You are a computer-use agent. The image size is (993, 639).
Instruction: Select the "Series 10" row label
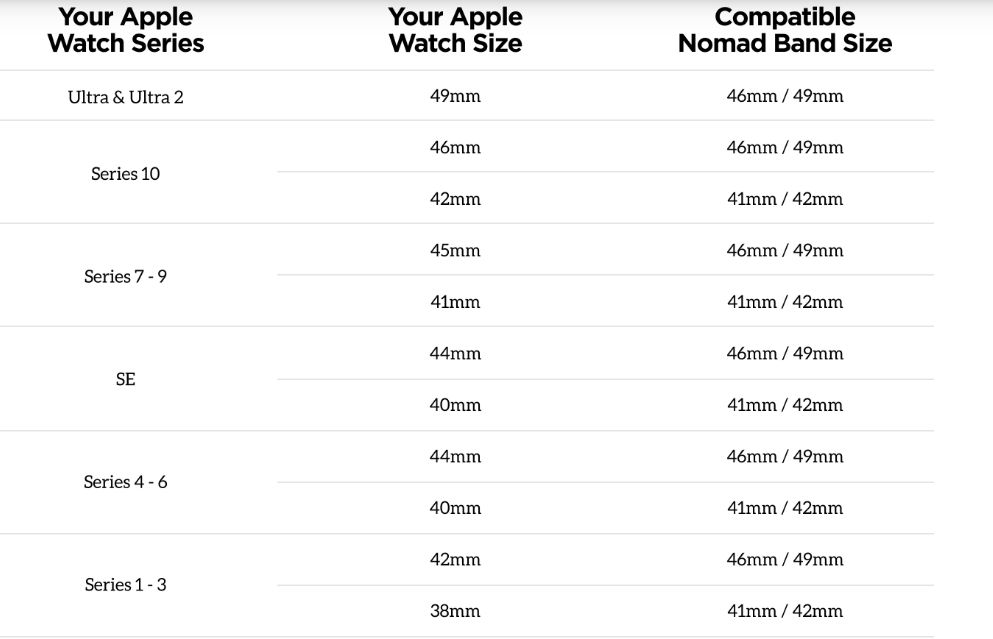pyautogui.click(x=126, y=174)
